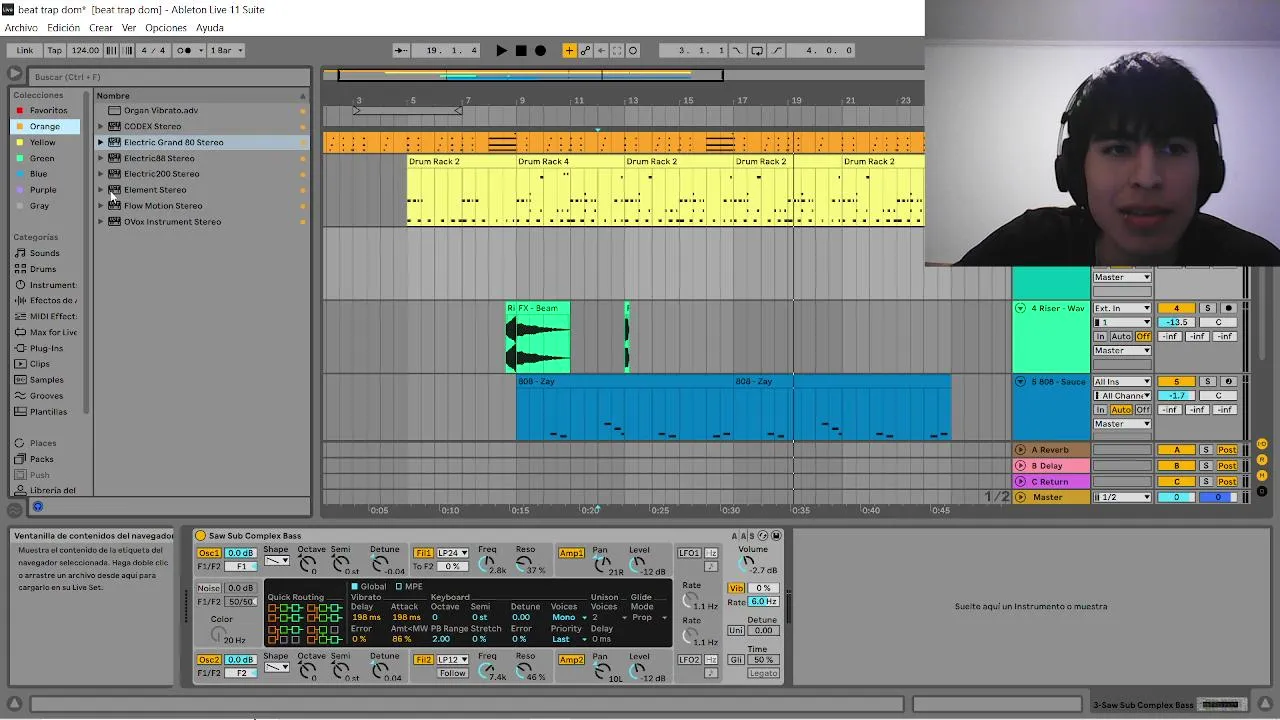This screenshot has width=1280, height=720.
Task: Toggle the Automation Arm icon
Action: [x=585, y=50]
